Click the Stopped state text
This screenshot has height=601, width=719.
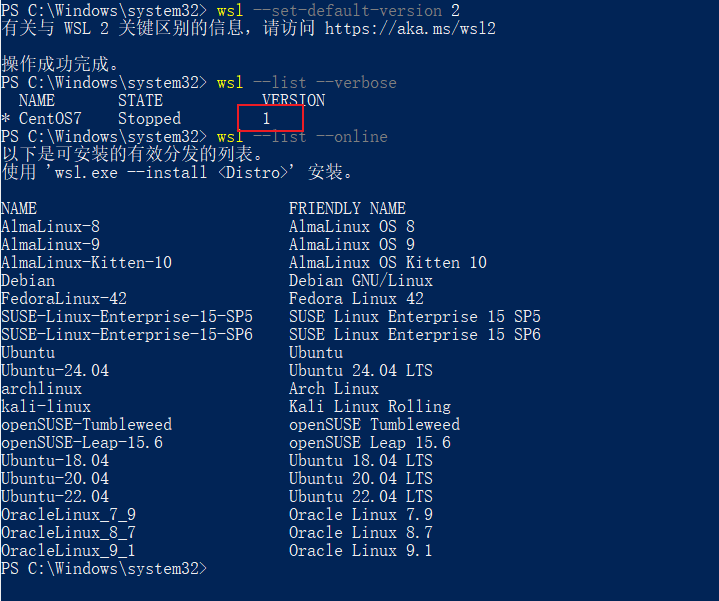pos(149,119)
